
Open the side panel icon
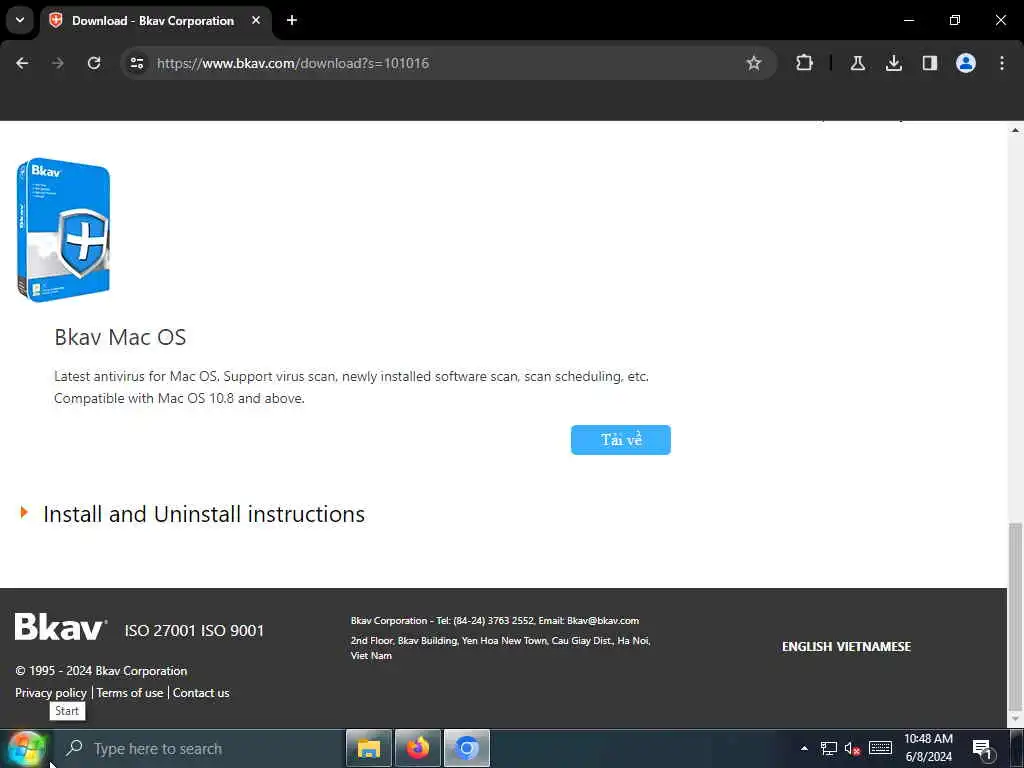pos(929,63)
